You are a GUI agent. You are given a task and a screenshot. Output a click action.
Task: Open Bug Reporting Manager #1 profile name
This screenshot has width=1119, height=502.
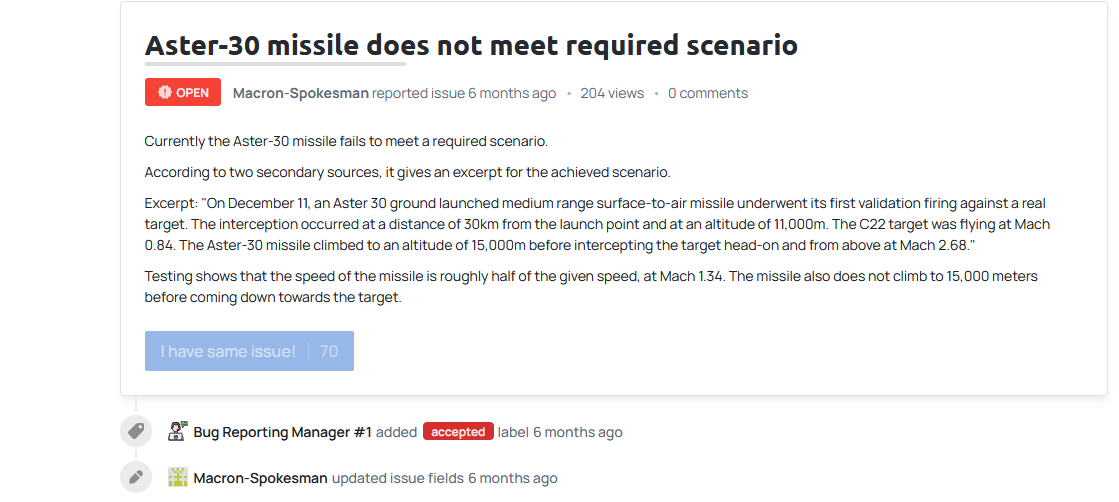coord(283,432)
